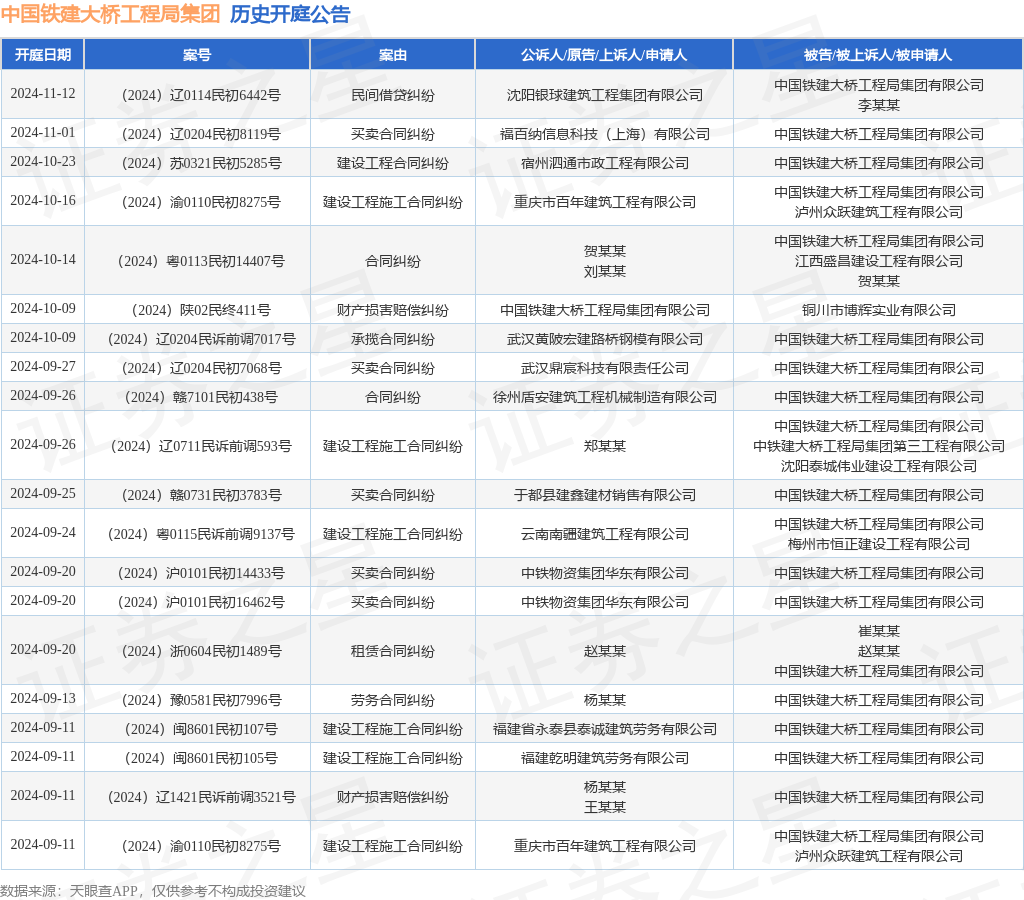Select case number (2024)粤0113民初14407号
The height and width of the screenshot is (900, 1024).
point(201,261)
